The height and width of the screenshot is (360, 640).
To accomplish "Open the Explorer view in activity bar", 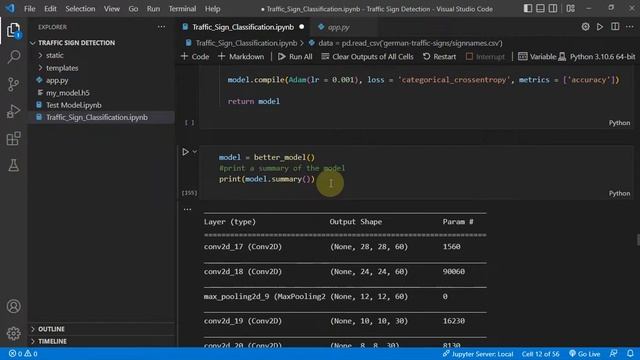I will coord(13,30).
